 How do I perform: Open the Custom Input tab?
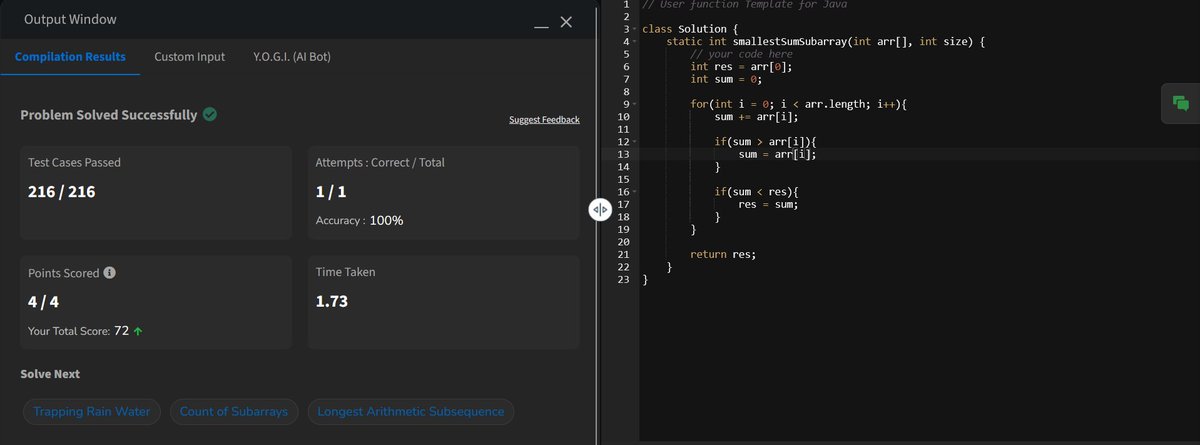(190, 57)
